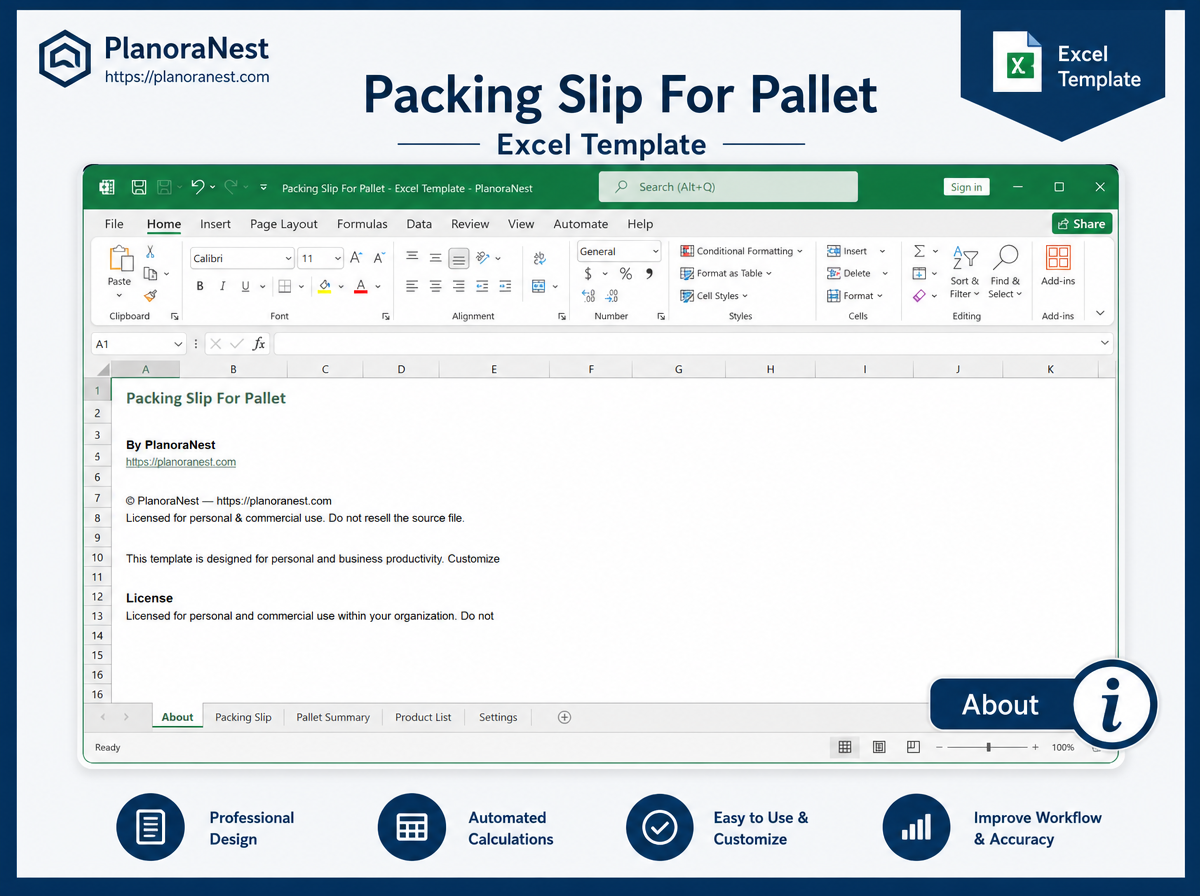The image size is (1200, 896).
Task: Click the Sign in button
Action: [966, 187]
